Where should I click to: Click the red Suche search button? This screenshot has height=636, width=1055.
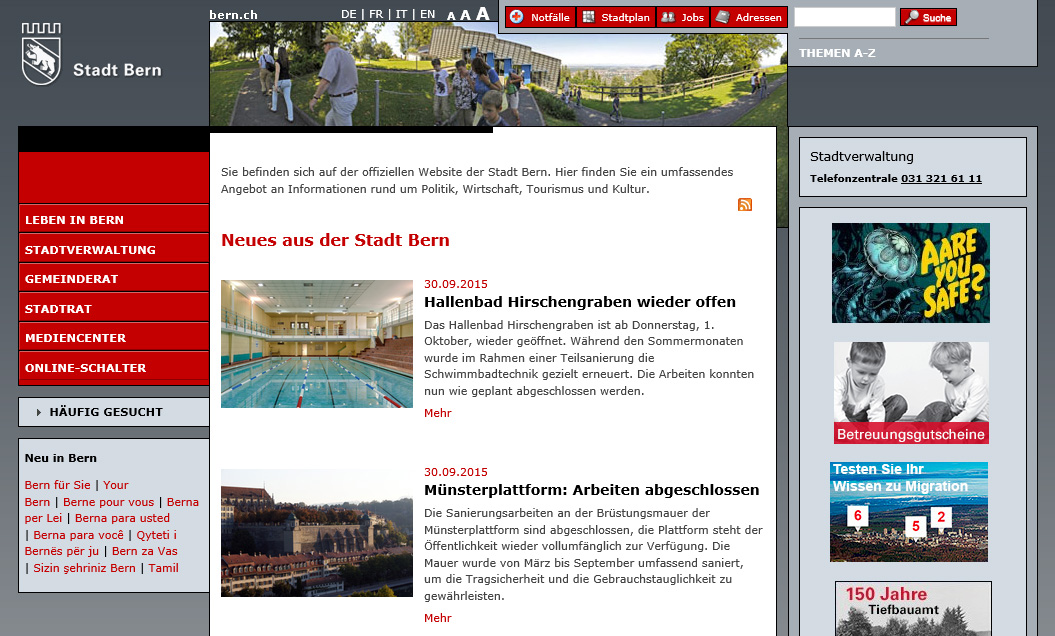pyautogui.click(x=929, y=17)
